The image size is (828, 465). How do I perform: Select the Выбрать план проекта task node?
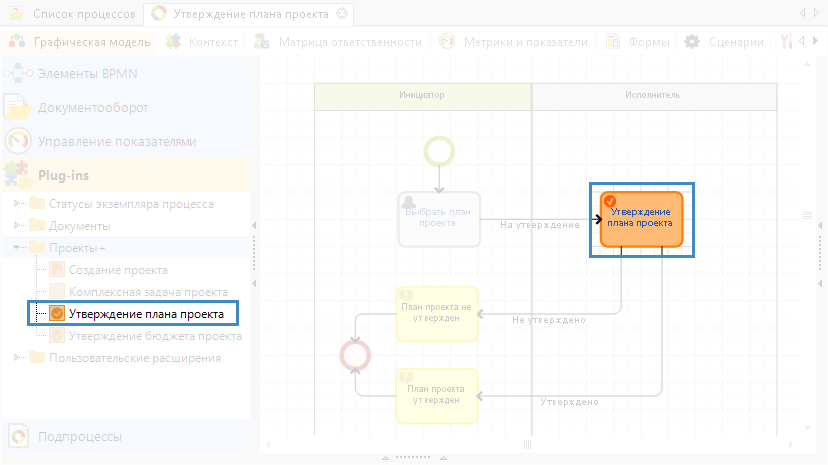(x=438, y=218)
